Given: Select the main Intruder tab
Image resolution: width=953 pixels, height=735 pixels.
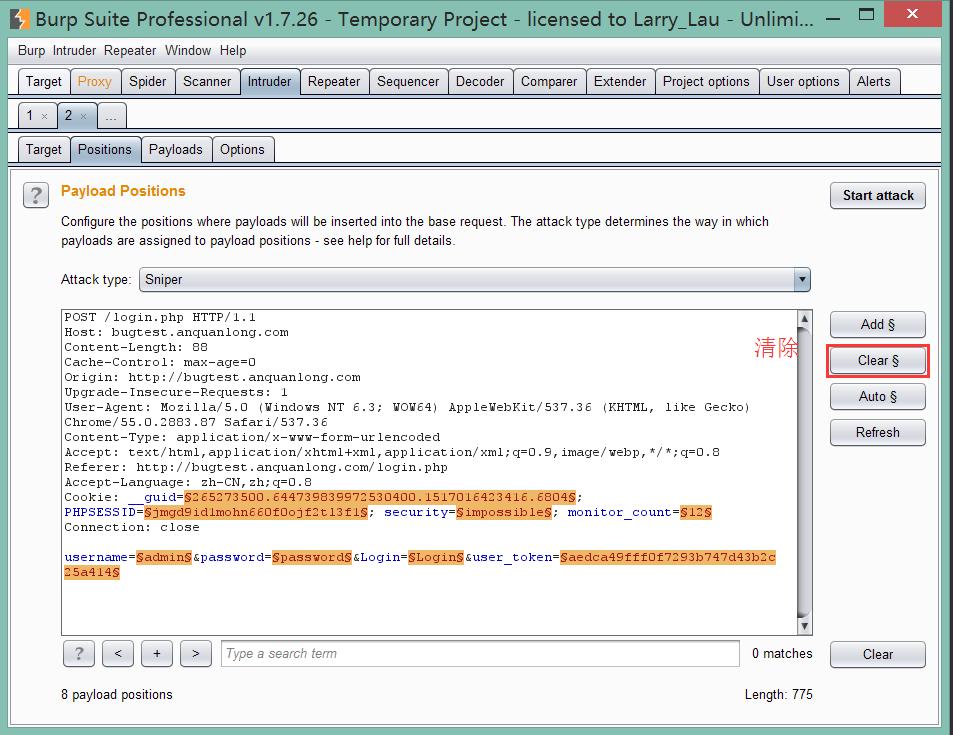Looking at the screenshot, I should click(269, 81).
